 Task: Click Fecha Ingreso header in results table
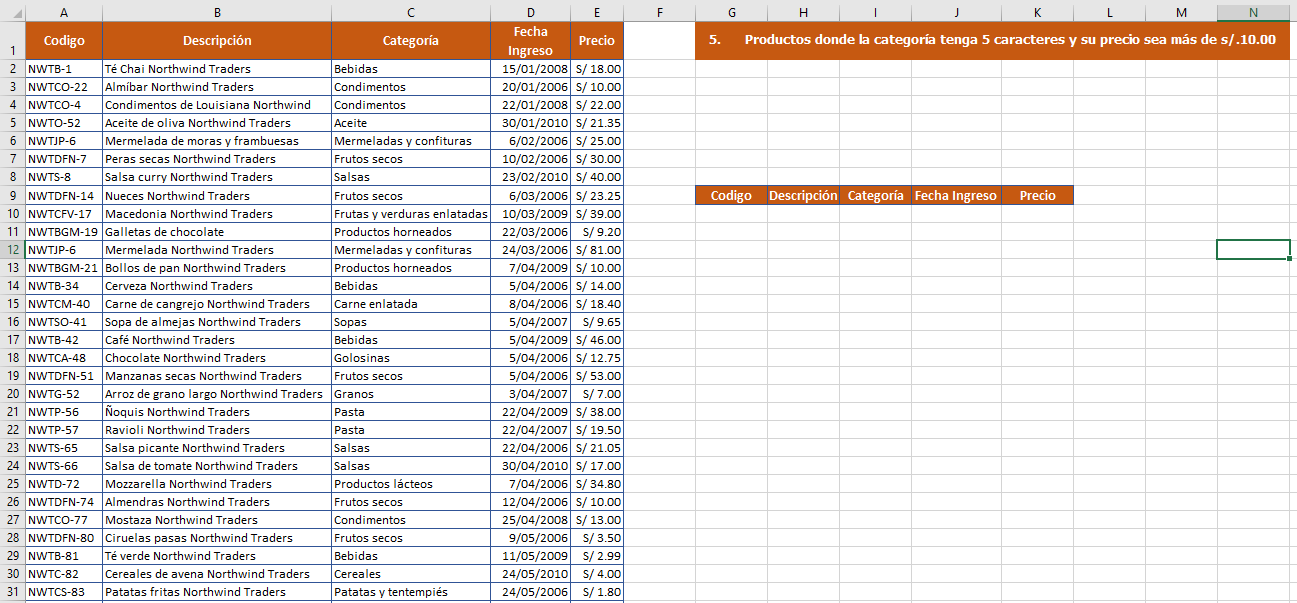click(956, 196)
